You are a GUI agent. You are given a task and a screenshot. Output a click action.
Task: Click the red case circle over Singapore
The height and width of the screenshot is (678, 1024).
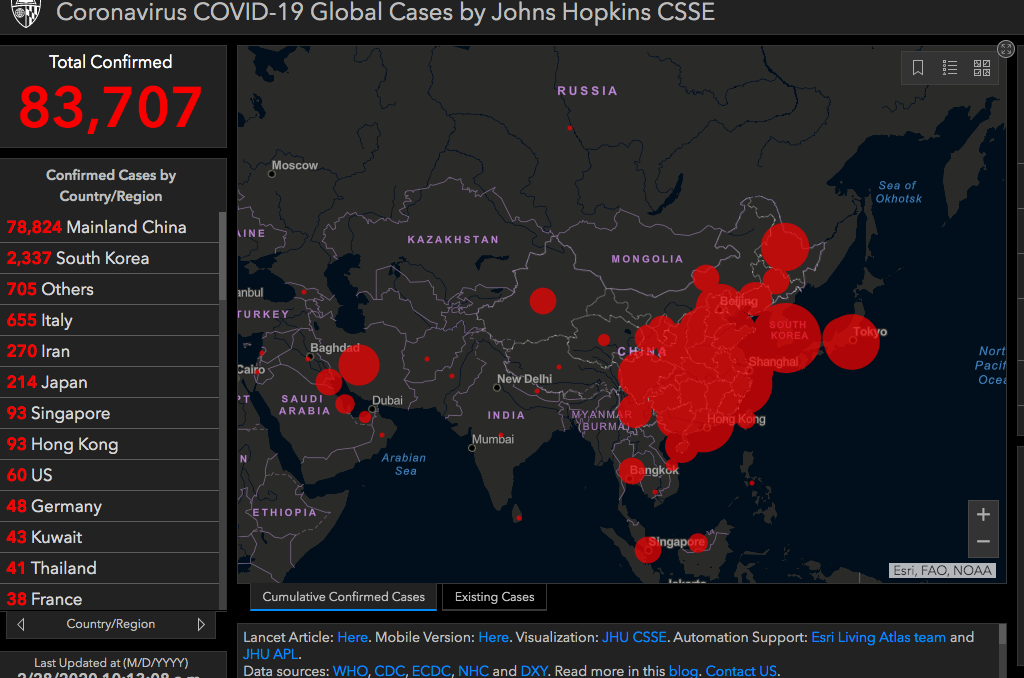[648, 549]
